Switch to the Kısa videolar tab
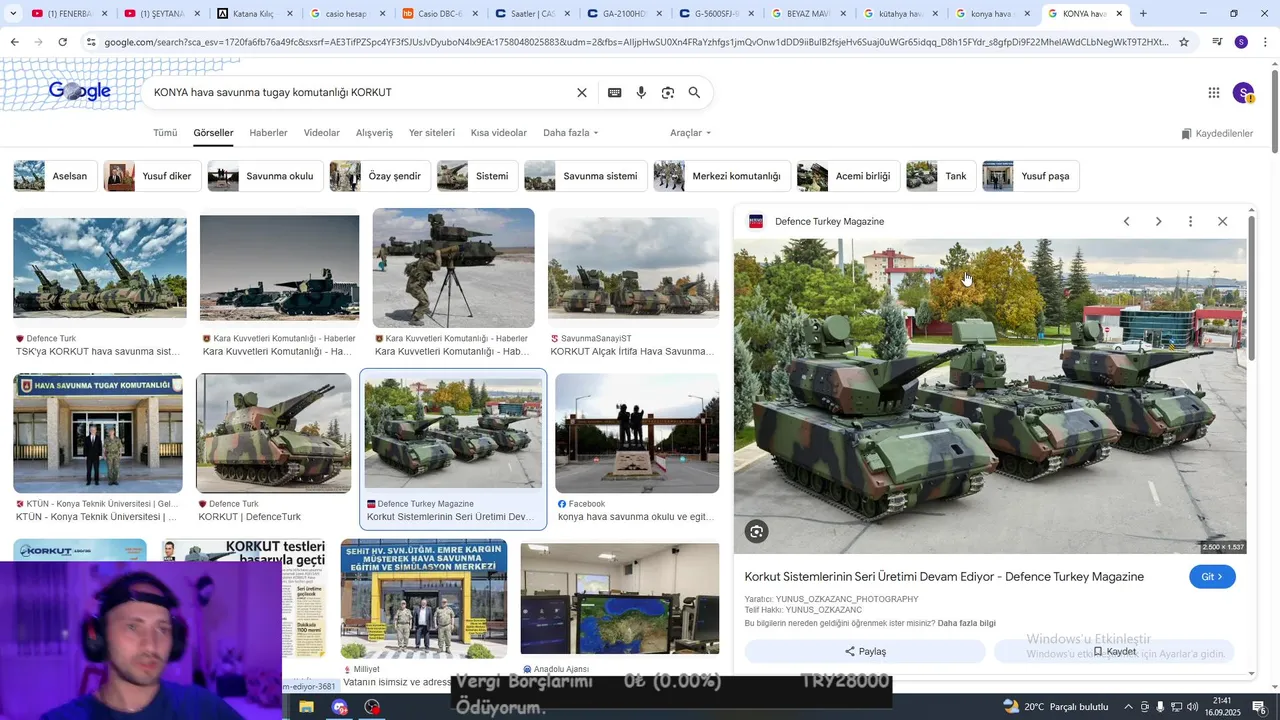This screenshot has width=1280, height=720. coord(499,133)
